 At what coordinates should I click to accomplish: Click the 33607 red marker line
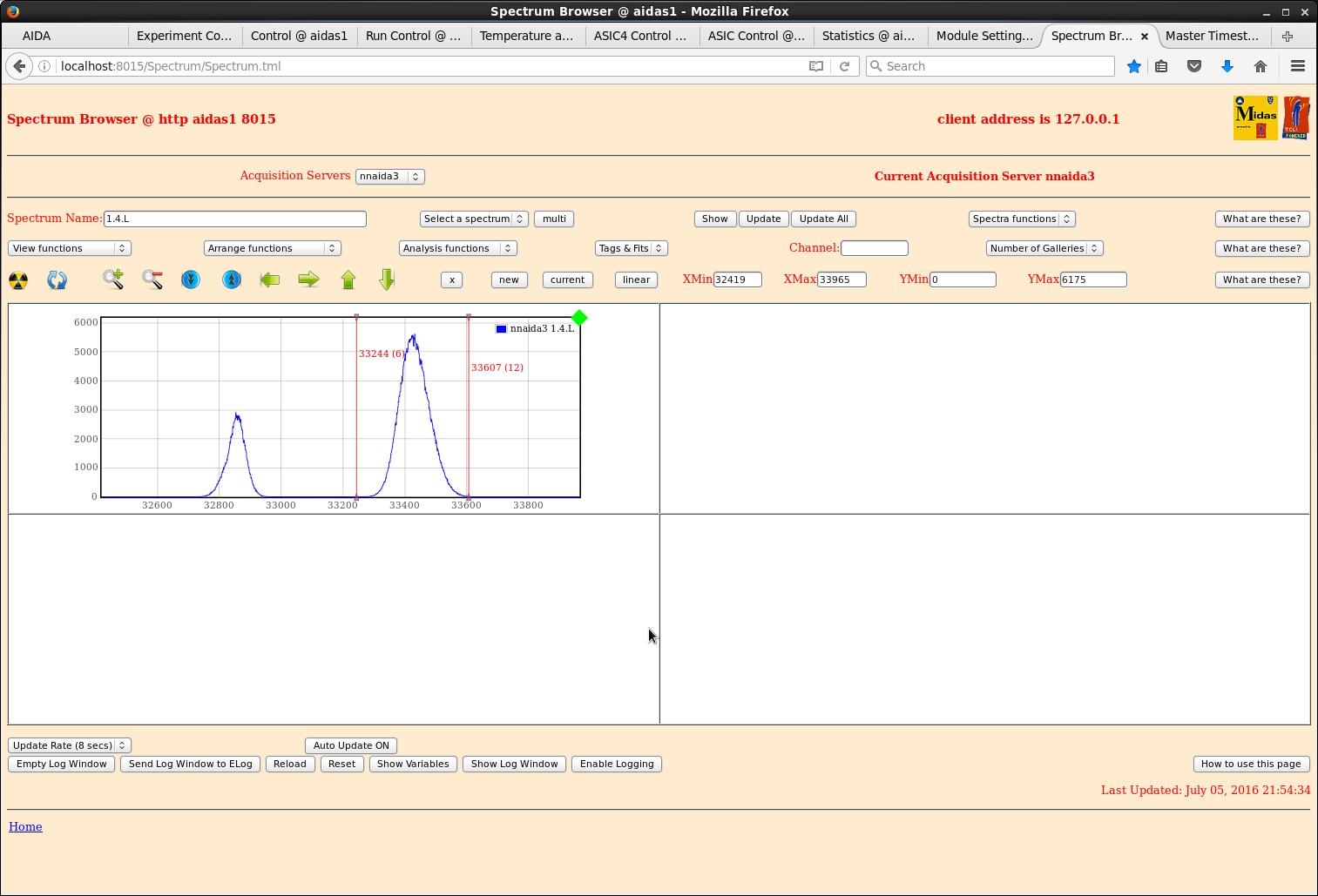(469, 408)
